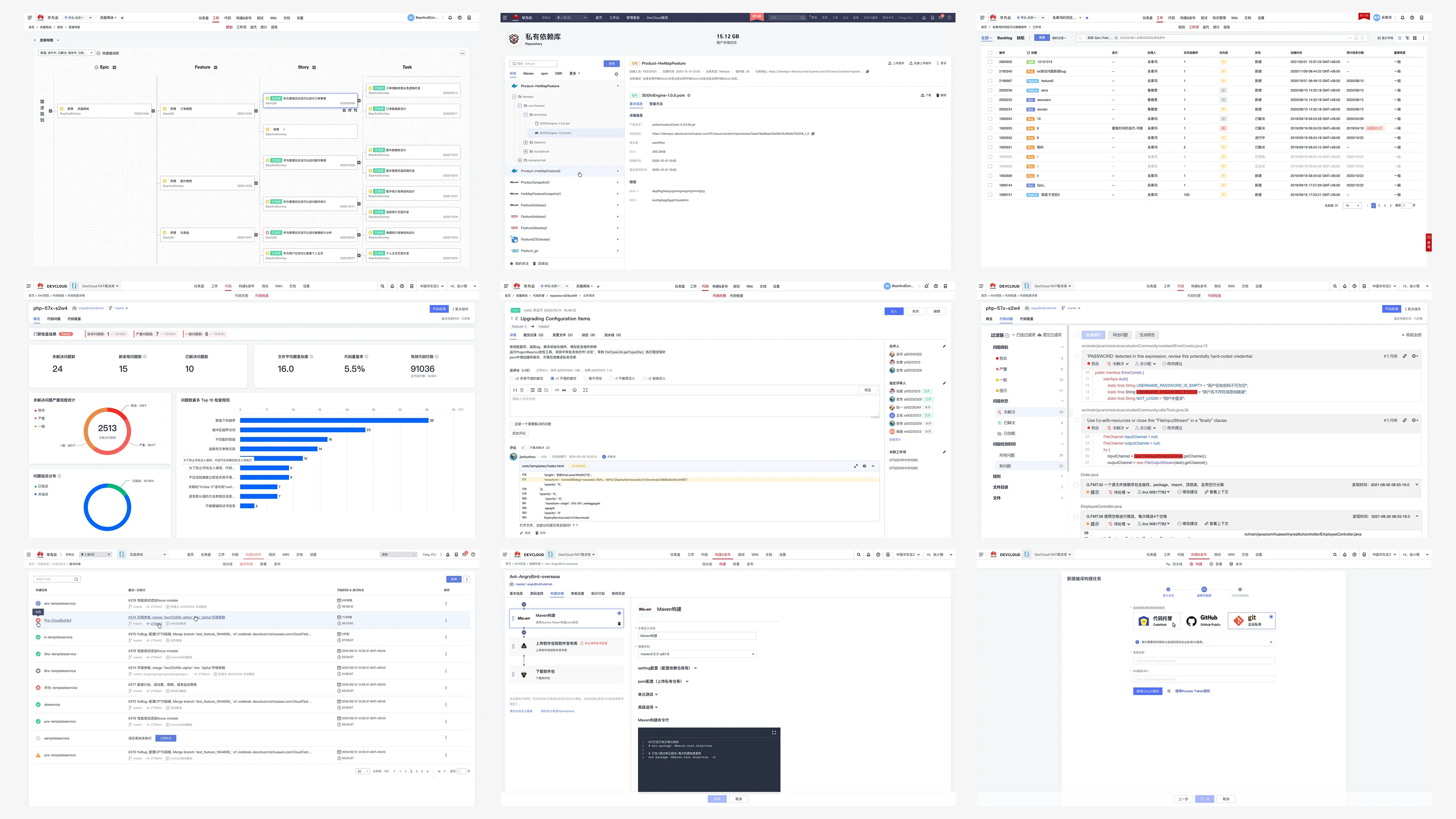
Task: Click fullscreen icon in comment editor toolbar
Action: [x=585, y=390]
